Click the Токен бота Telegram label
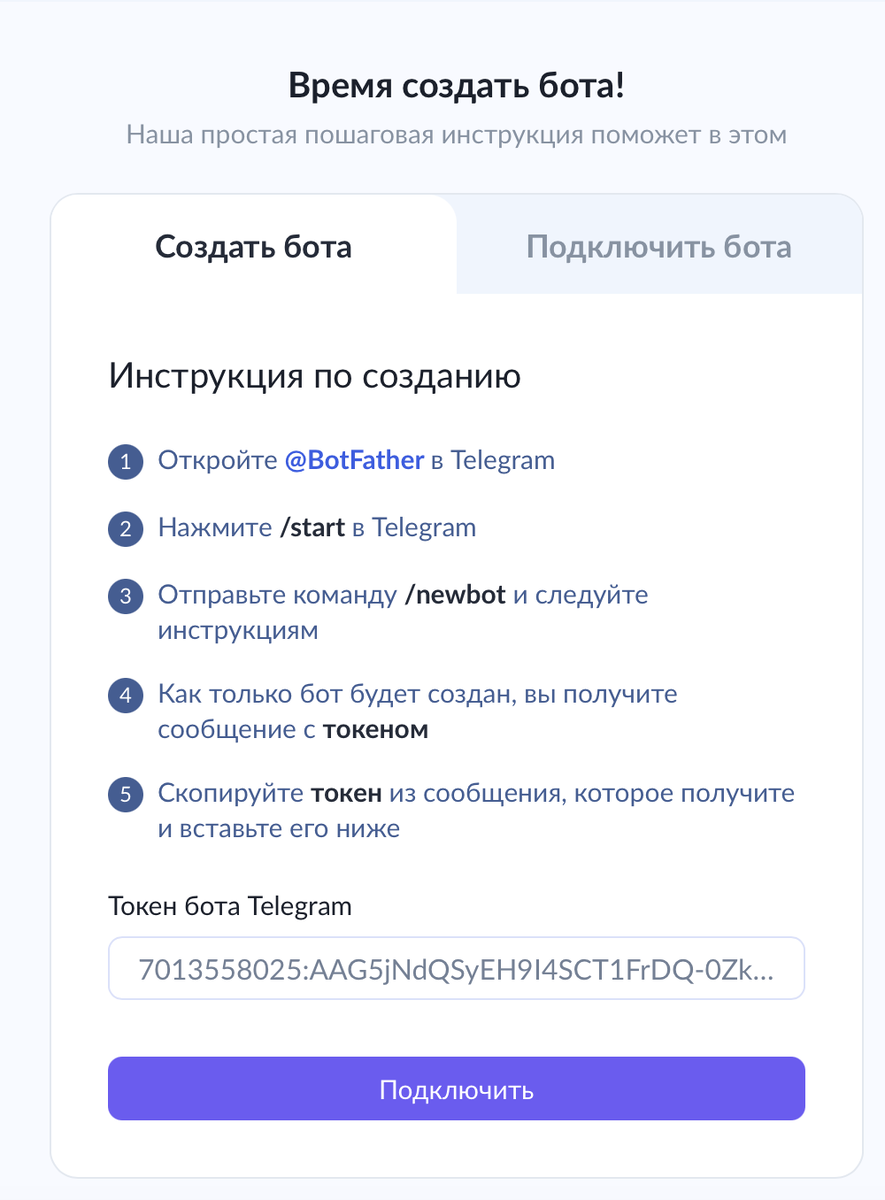Viewport: 885px width, 1200px height. point(230,906)
